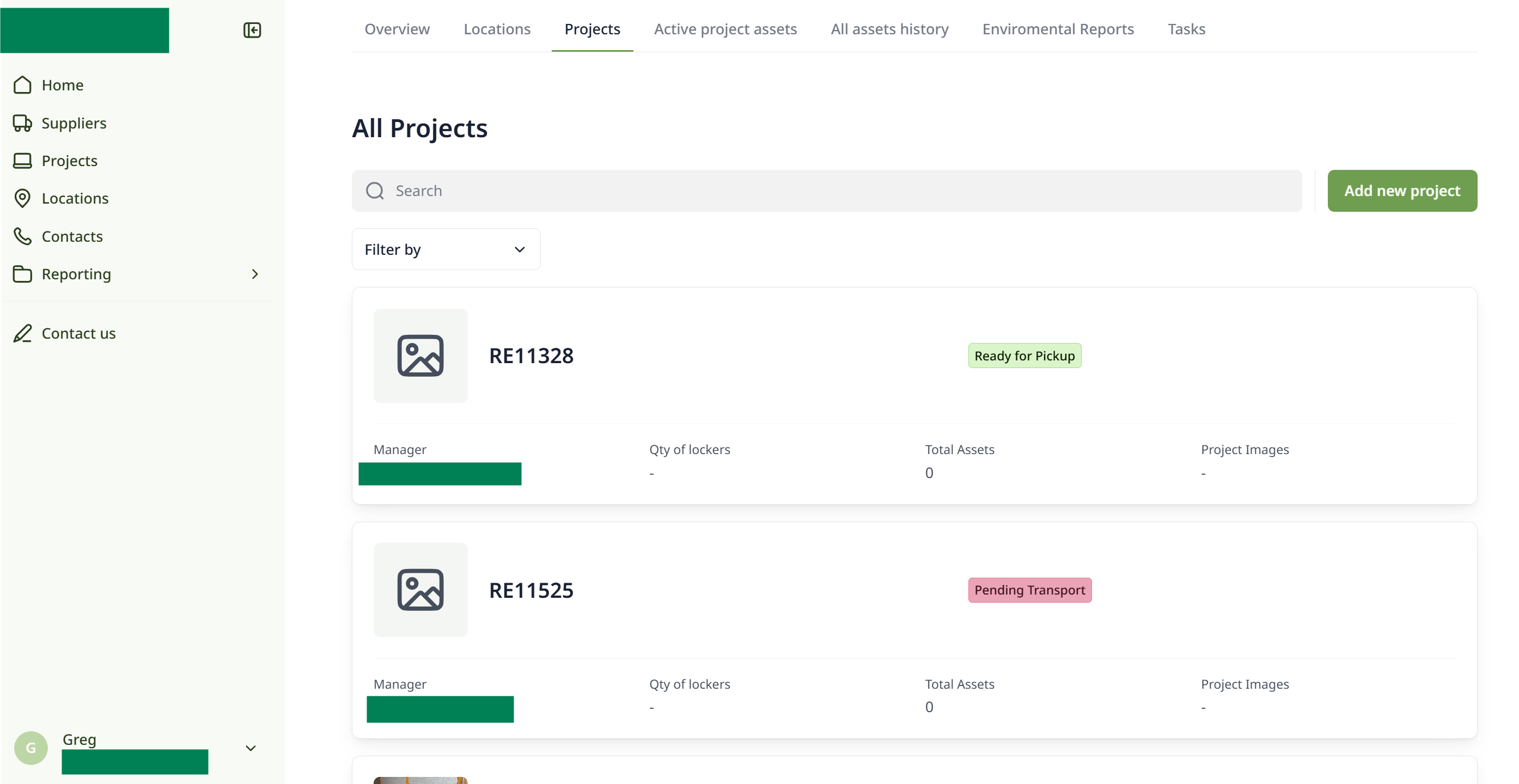Click the Suppliers truck icon

tap(22, 123)
